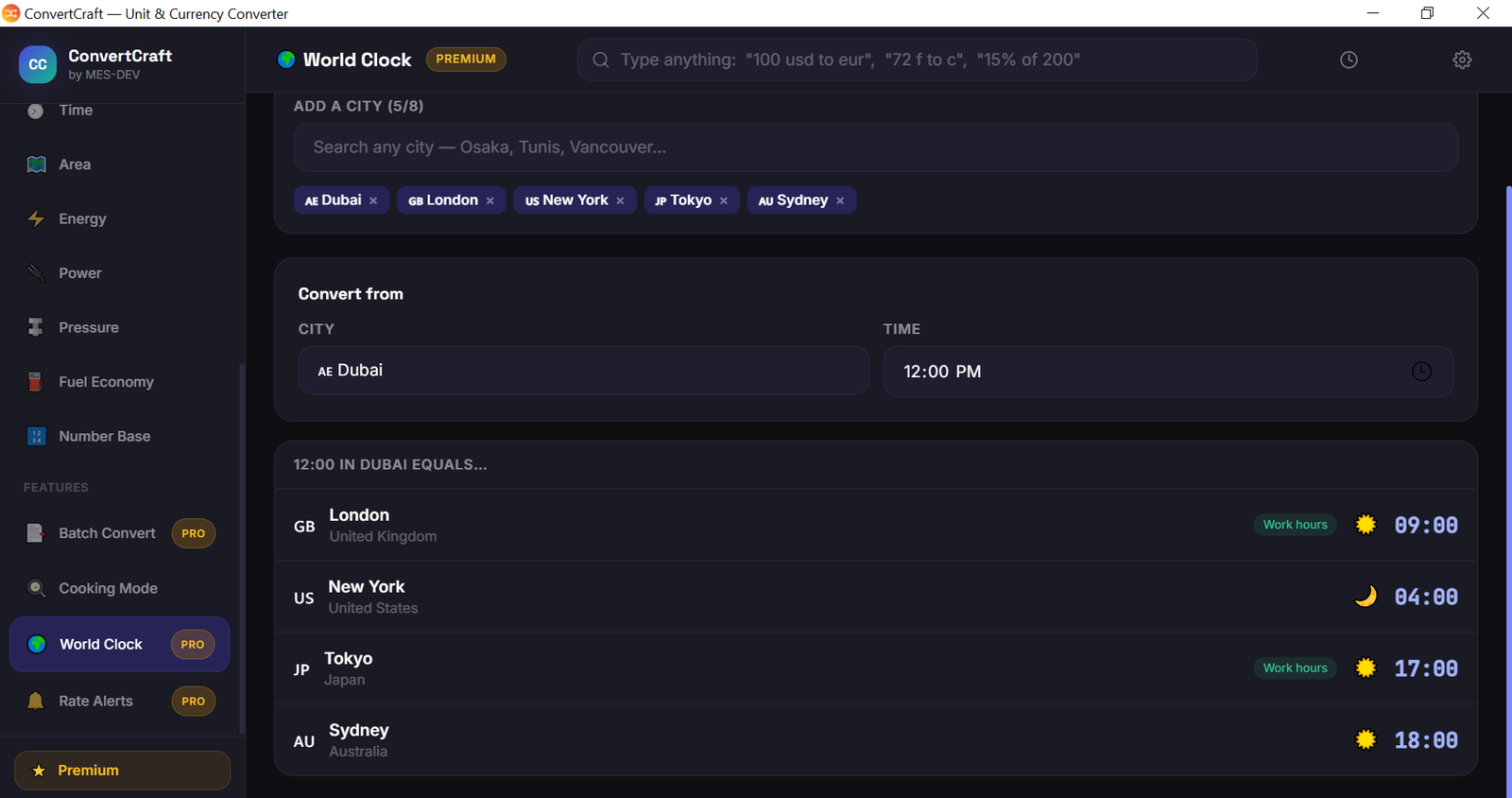Click Tokyo's 17:00 time value
This screenshot has width=1512, height=798.
[x=1426, y=669]
